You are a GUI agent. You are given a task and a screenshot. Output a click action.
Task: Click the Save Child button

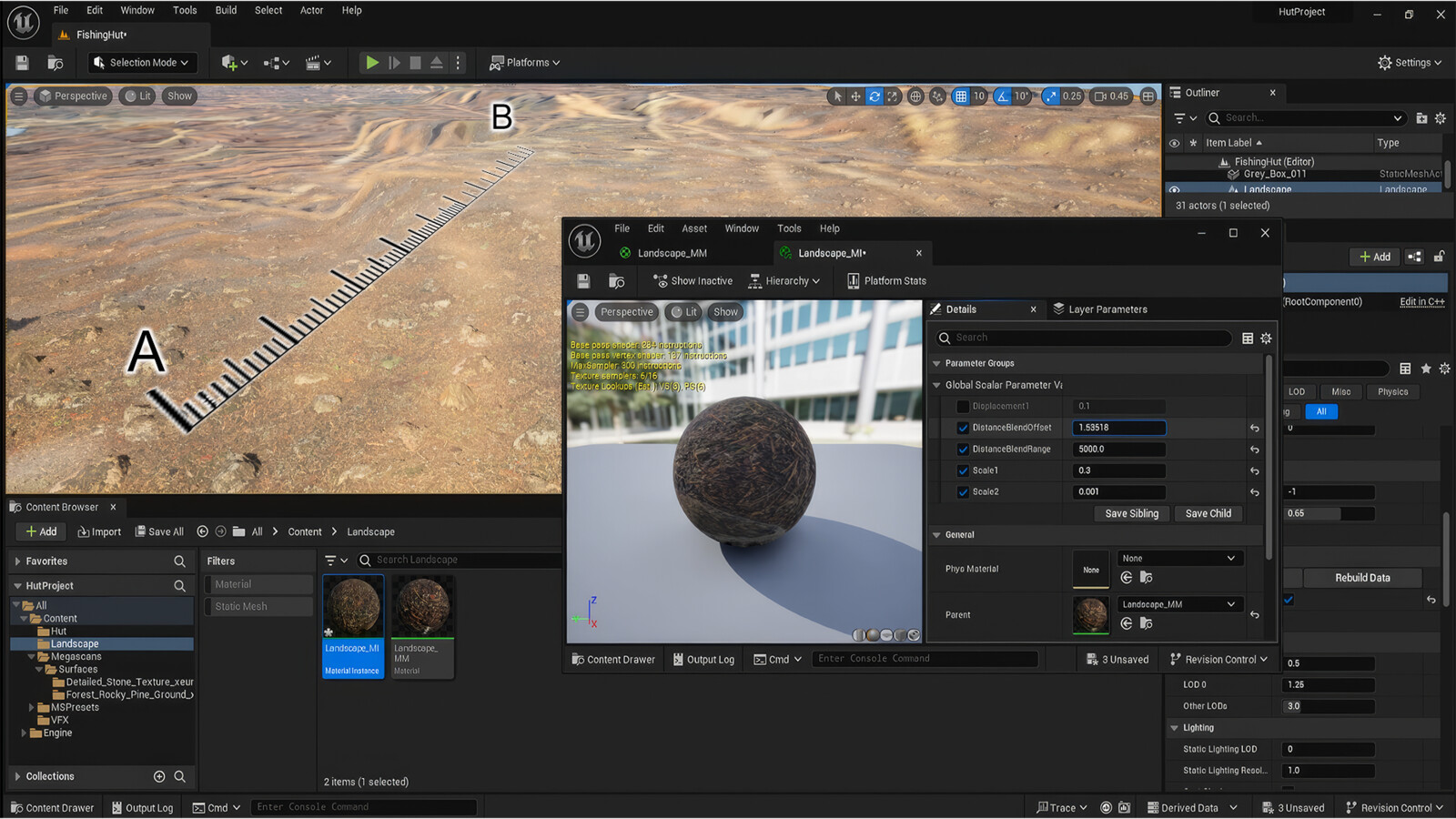(x=1208, y=513)
